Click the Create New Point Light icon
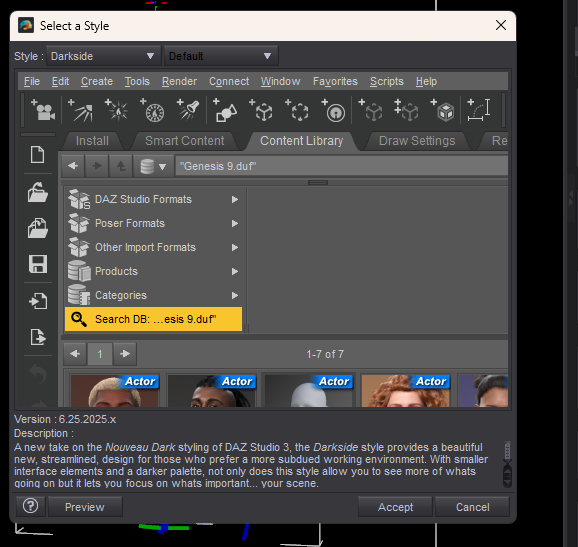The height and width of the screenshot is (547, 578). point(116,110)
